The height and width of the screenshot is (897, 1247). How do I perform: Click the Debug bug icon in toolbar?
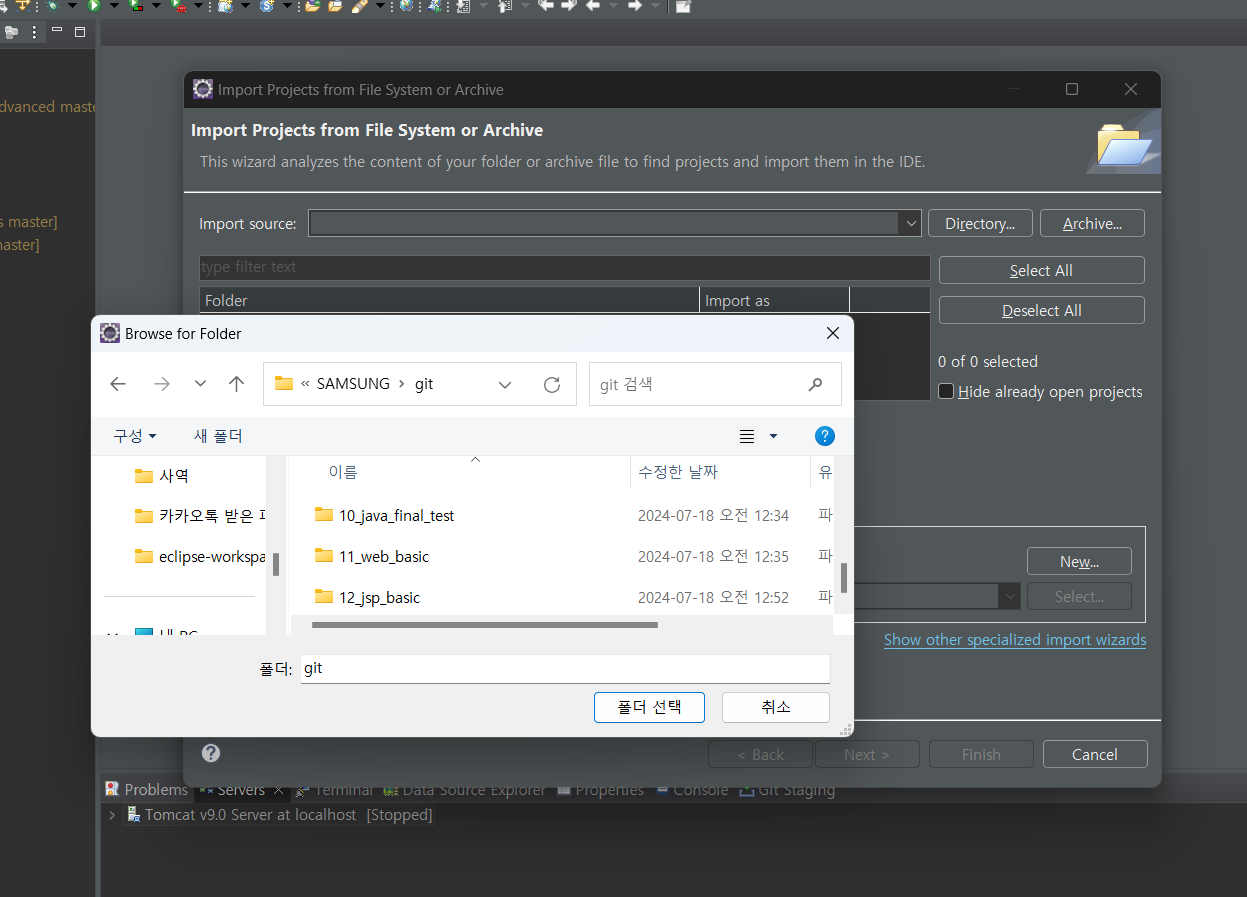pos(53,6)
